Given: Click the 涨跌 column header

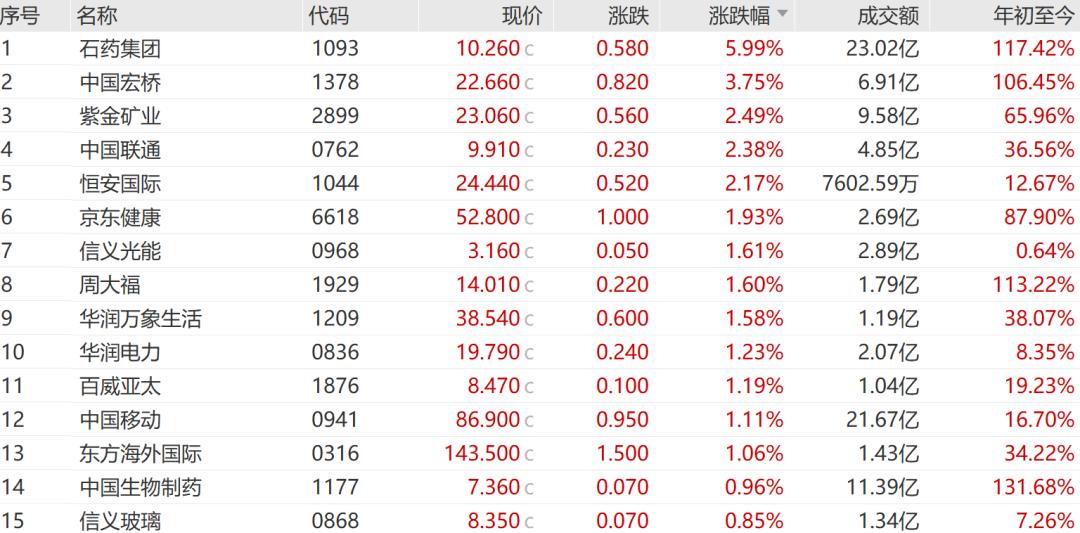Looking at the screenshot, I should (x=629, y=16).
